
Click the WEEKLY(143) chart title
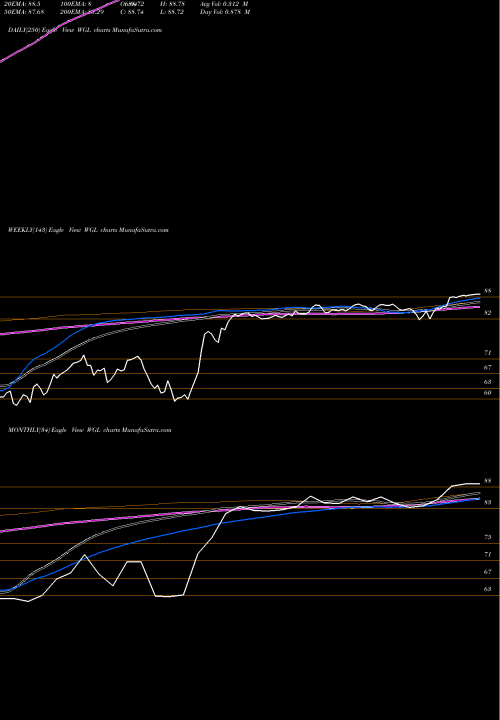click(x=88, y=230)
